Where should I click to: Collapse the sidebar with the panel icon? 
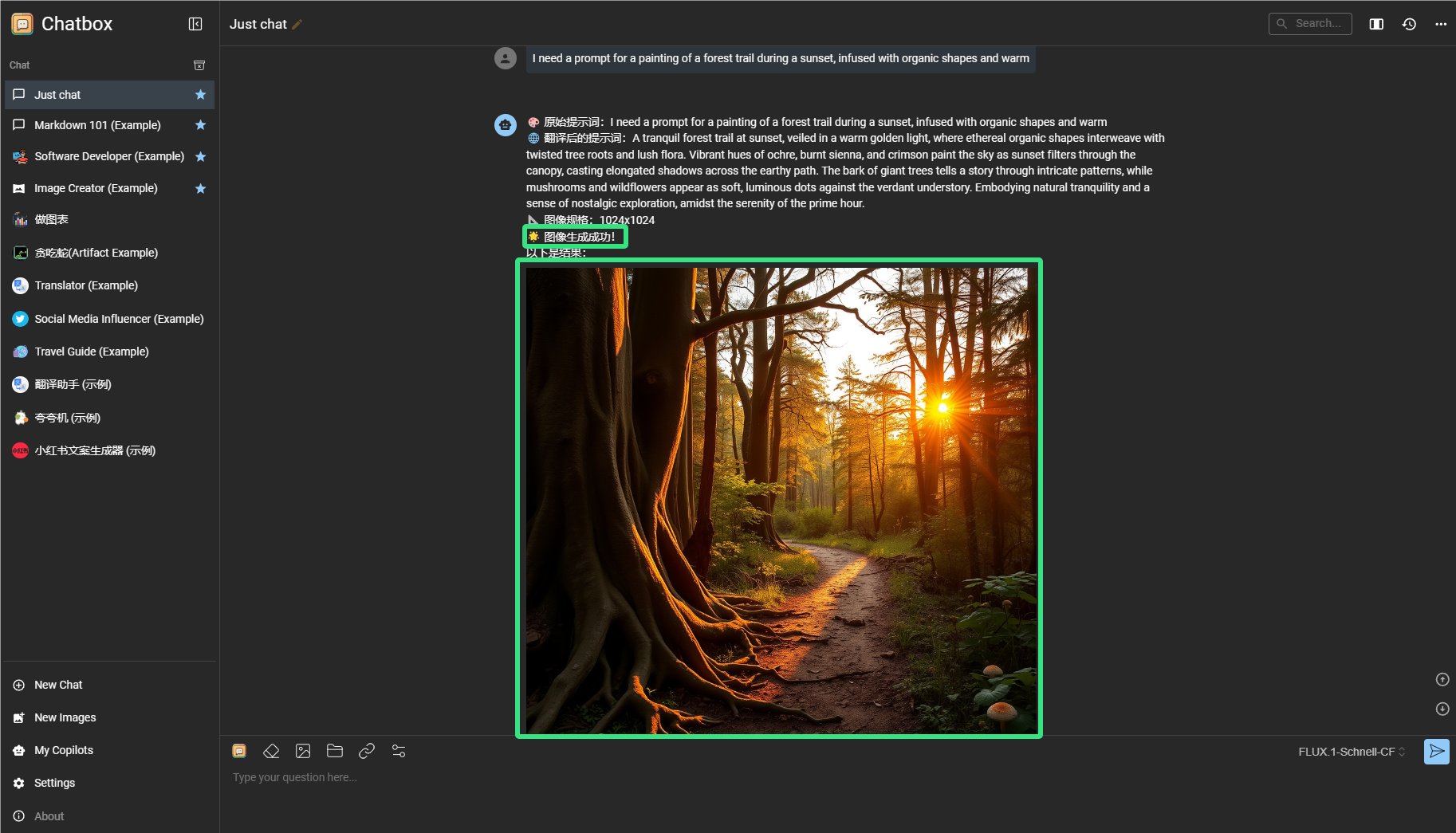pos(195,24)
